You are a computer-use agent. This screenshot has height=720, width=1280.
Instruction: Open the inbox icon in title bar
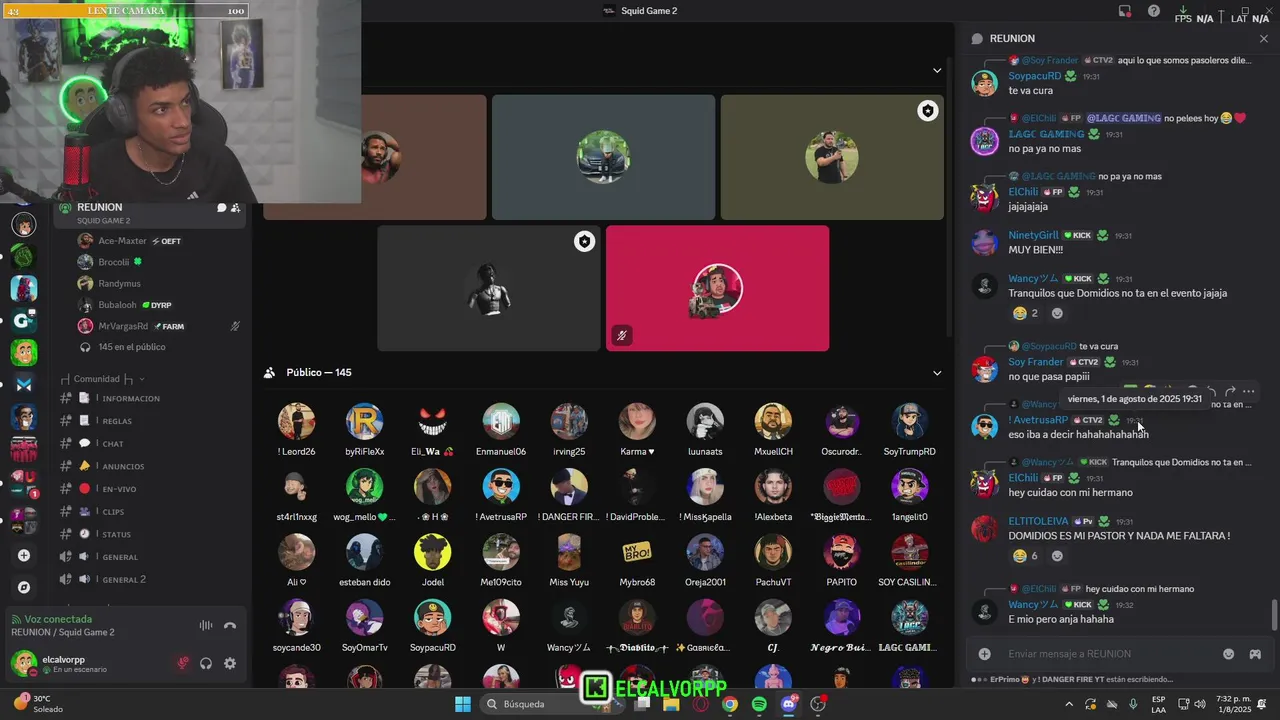tap(1125, 11)
